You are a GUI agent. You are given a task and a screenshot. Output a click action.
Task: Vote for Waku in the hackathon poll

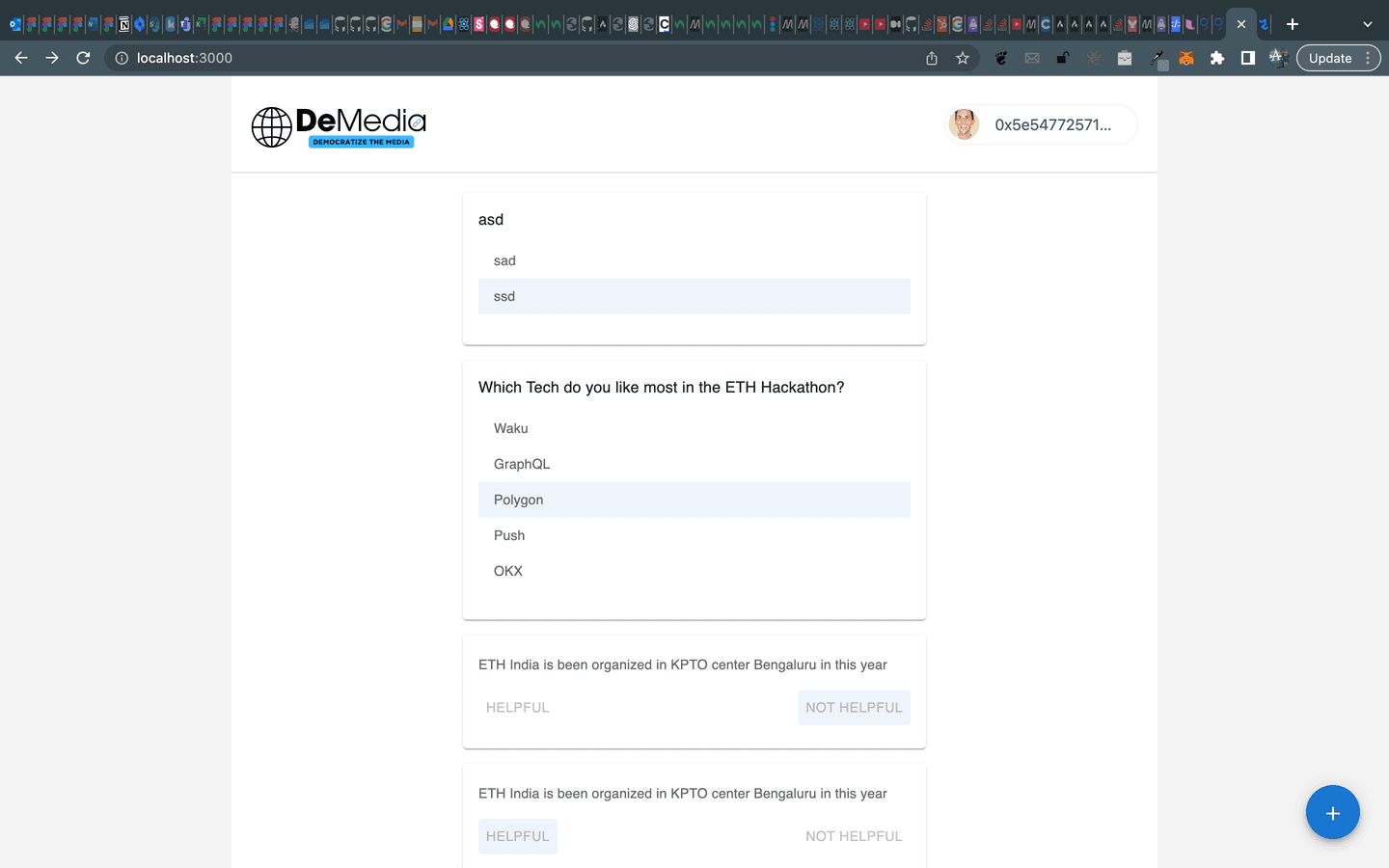tap(694, 428)
